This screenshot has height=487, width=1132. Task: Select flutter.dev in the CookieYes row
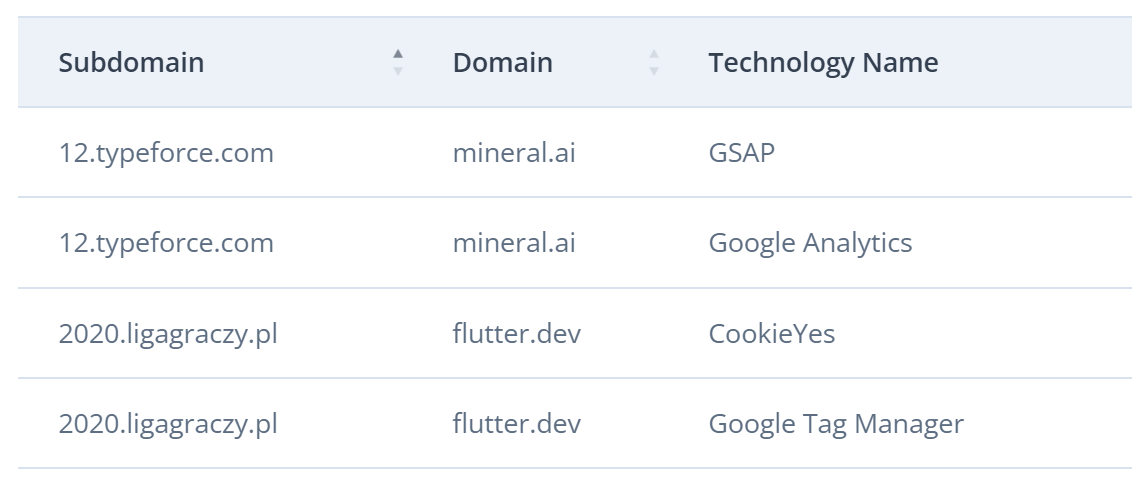(x=516, y=333)
